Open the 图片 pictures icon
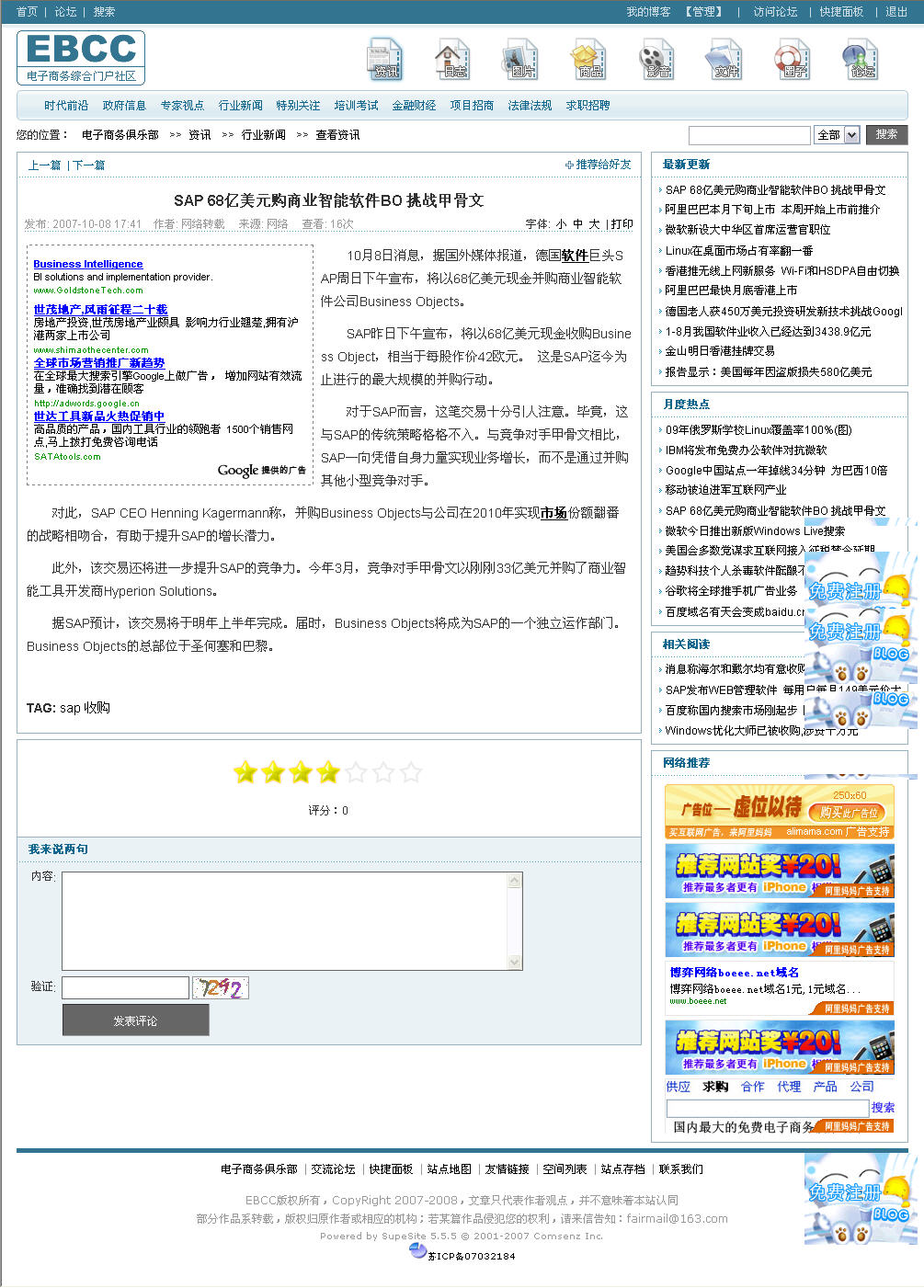 tap(521, 59)
